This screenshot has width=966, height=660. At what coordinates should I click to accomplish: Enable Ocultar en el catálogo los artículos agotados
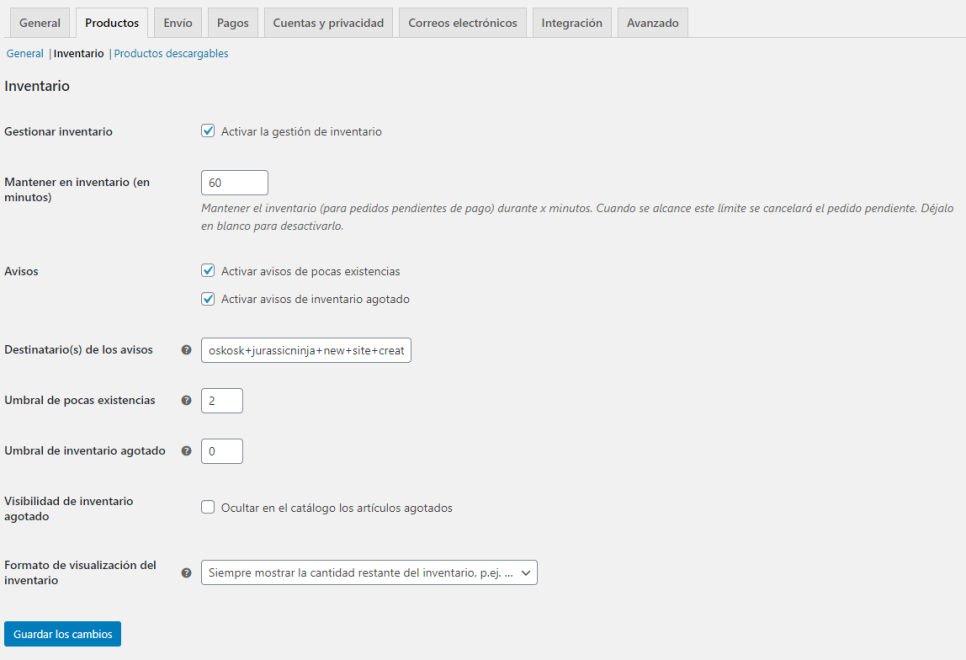click(x=208, y=508)
